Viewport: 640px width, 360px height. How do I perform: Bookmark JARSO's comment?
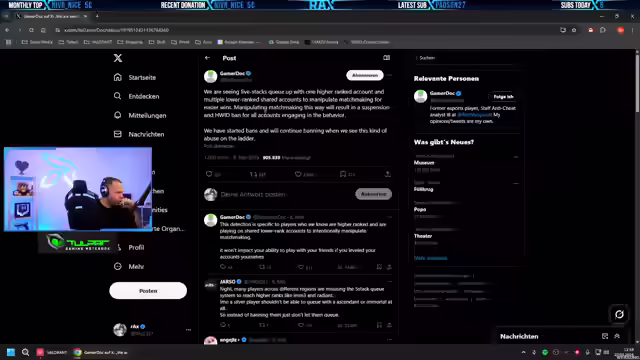pos(379,325)
